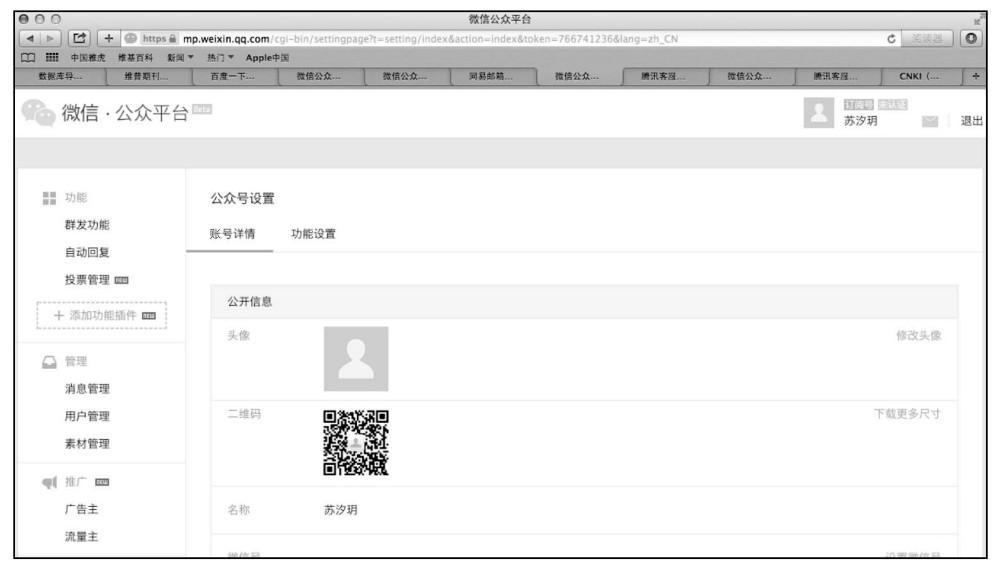The image size is (994, 567).
Task: Click 退出 to log out
Action: [971, 121]
